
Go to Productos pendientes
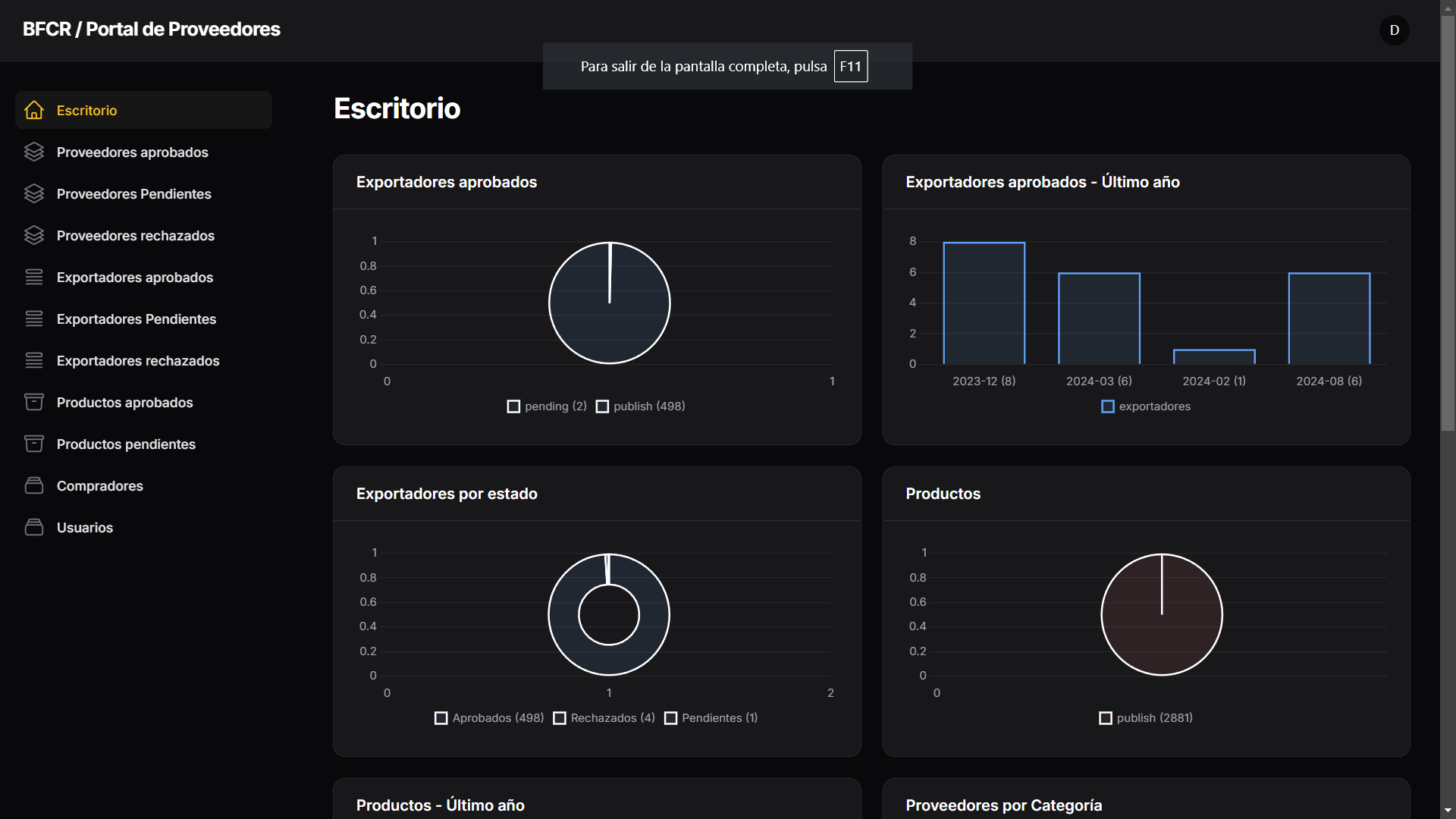click(x=143, y=444)
